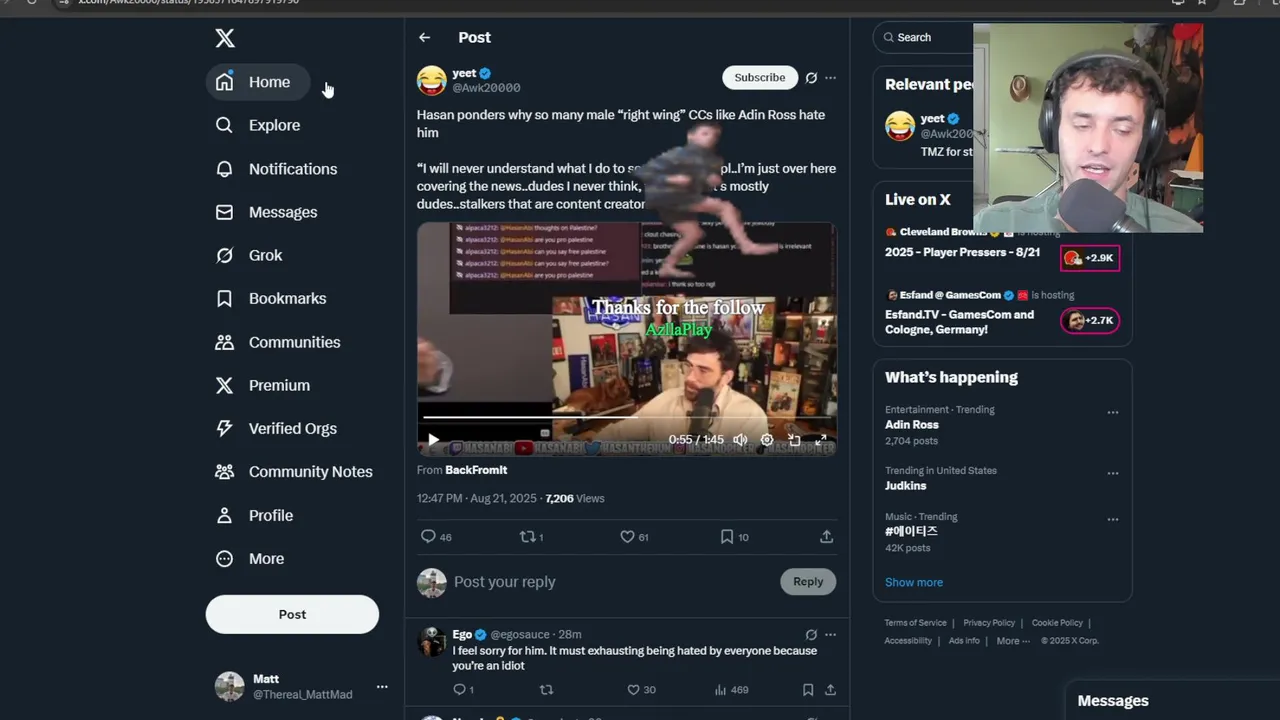The width and height of the screenshot is (1280, 720).
Task: Open Cookie Policy footer link
Action: click(x=1057, y=623)
